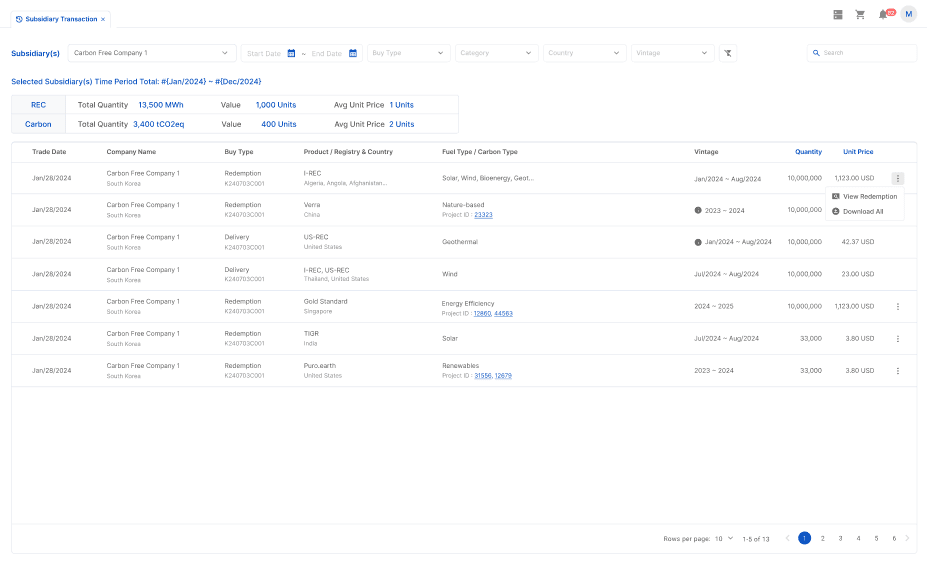Open Start Date calendar picker icon
Viewport: 928px width, 579px height.
pyautogui.click(x=291, y=53)
